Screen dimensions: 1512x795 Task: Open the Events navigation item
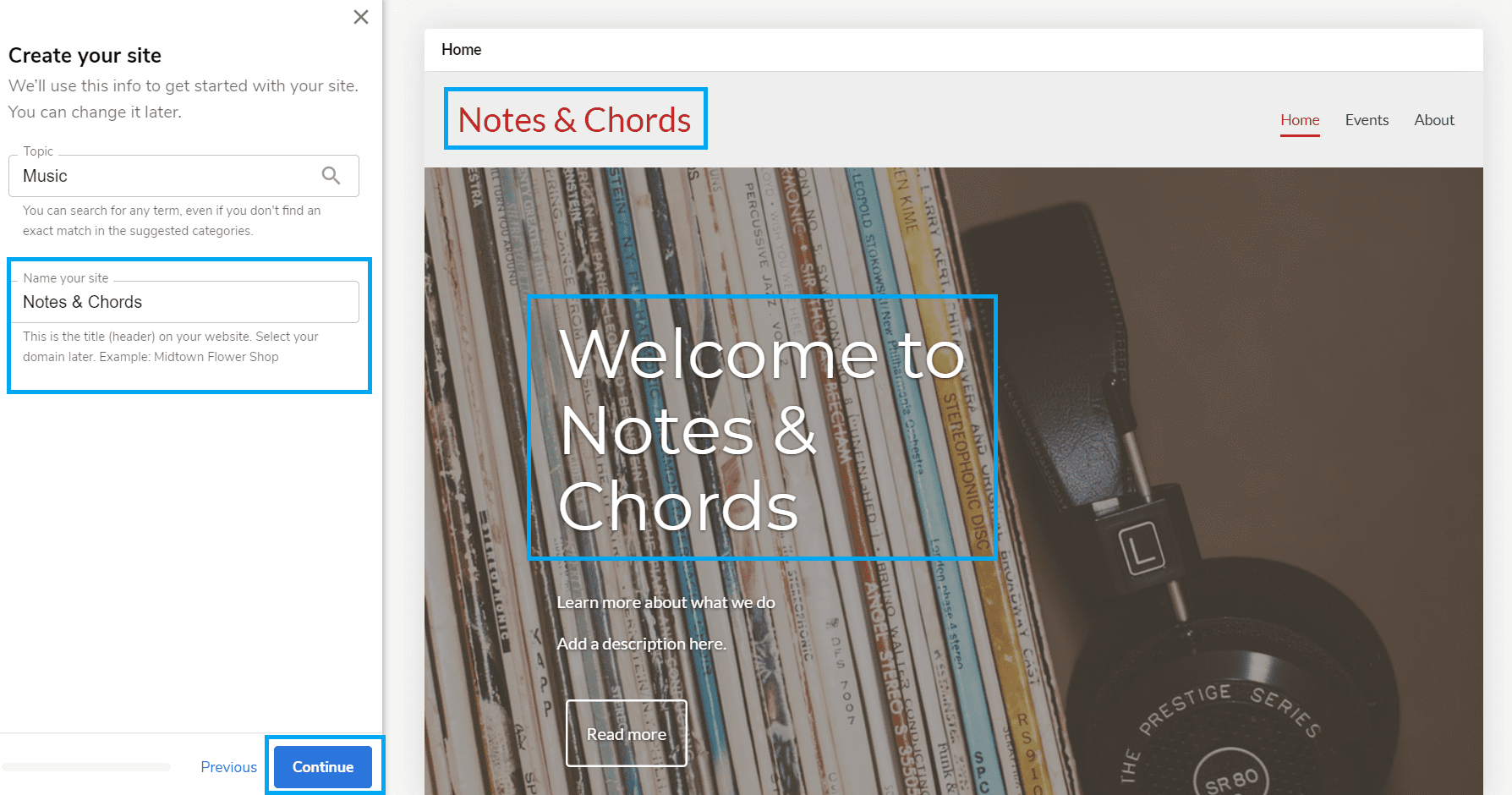[1367, 120]
